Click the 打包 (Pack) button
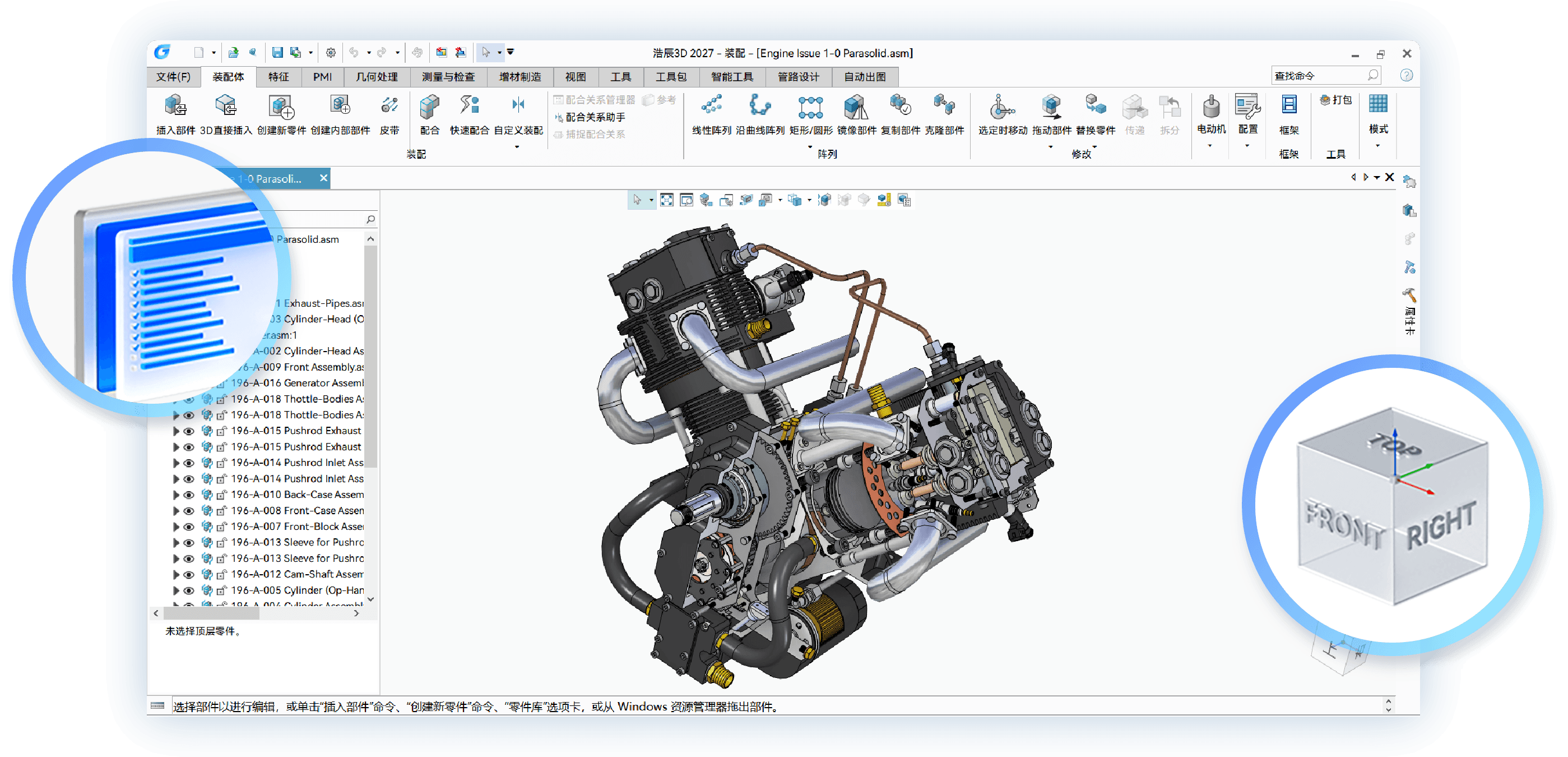The image size is (1568, 757). (x=1335, y=100)
